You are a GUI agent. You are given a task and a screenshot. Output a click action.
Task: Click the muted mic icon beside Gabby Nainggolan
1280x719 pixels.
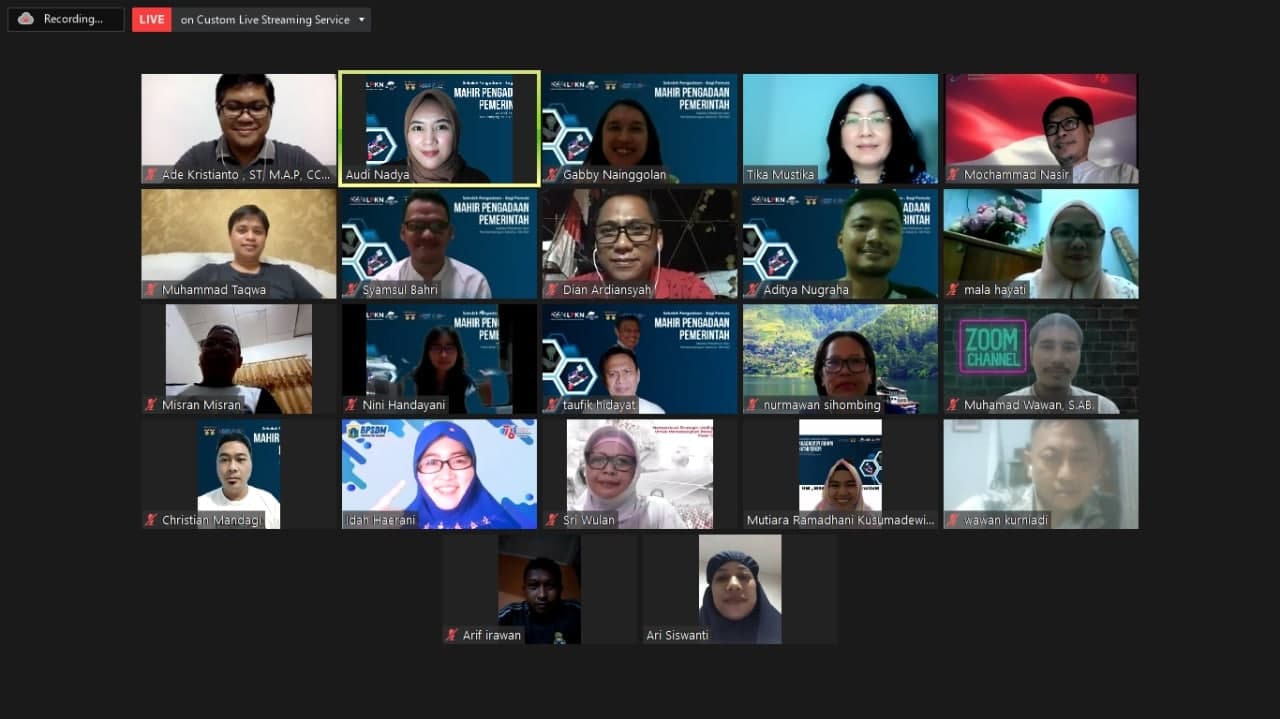pos(552,174)
